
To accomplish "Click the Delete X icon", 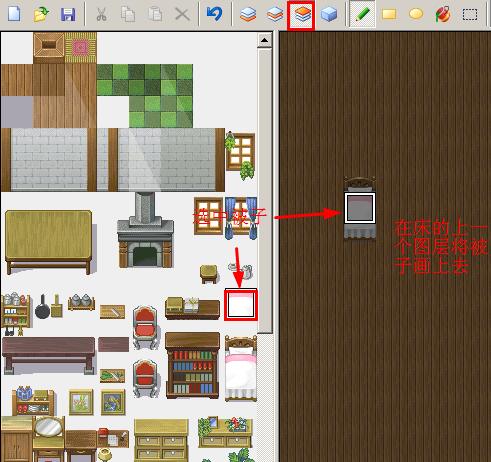I will [x=182, y=14].
